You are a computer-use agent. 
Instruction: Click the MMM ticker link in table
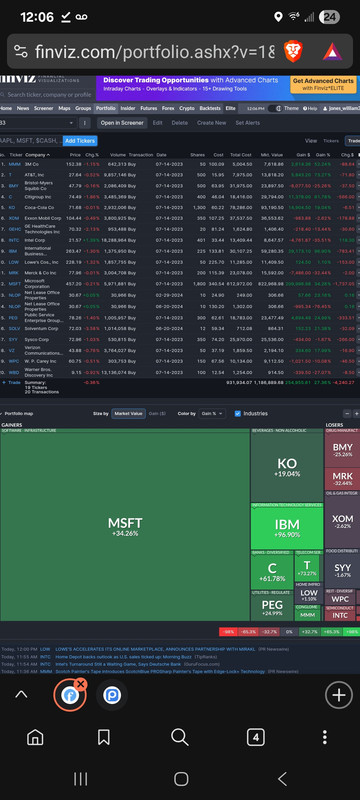click(14, 164)
